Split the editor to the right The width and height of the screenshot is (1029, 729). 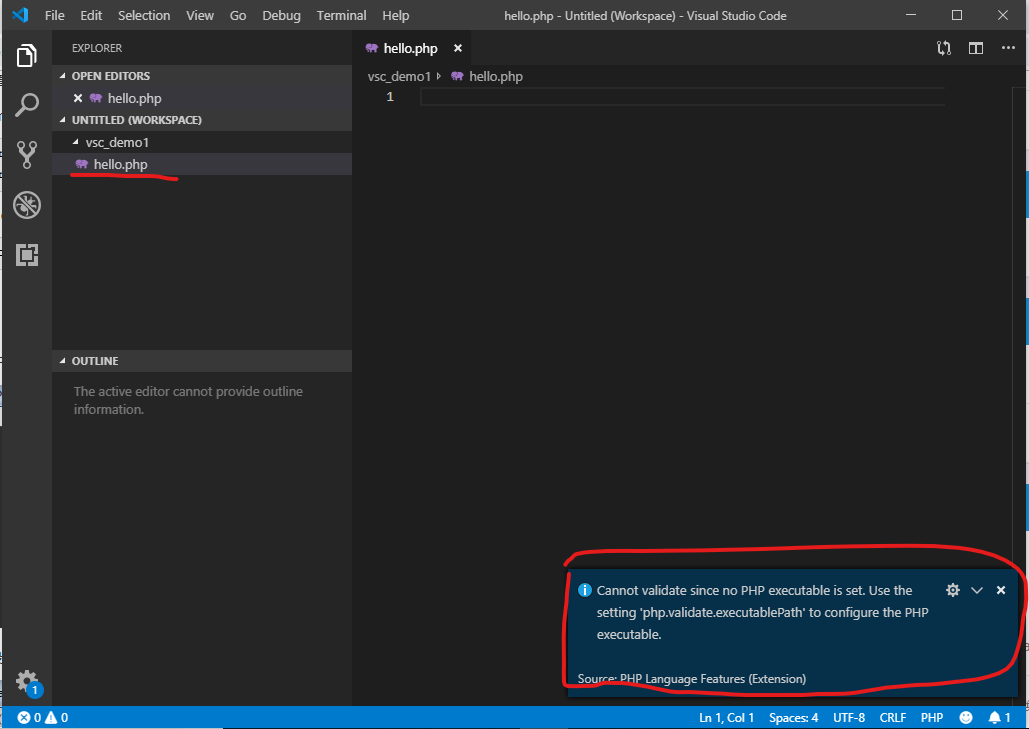point(976,48)
